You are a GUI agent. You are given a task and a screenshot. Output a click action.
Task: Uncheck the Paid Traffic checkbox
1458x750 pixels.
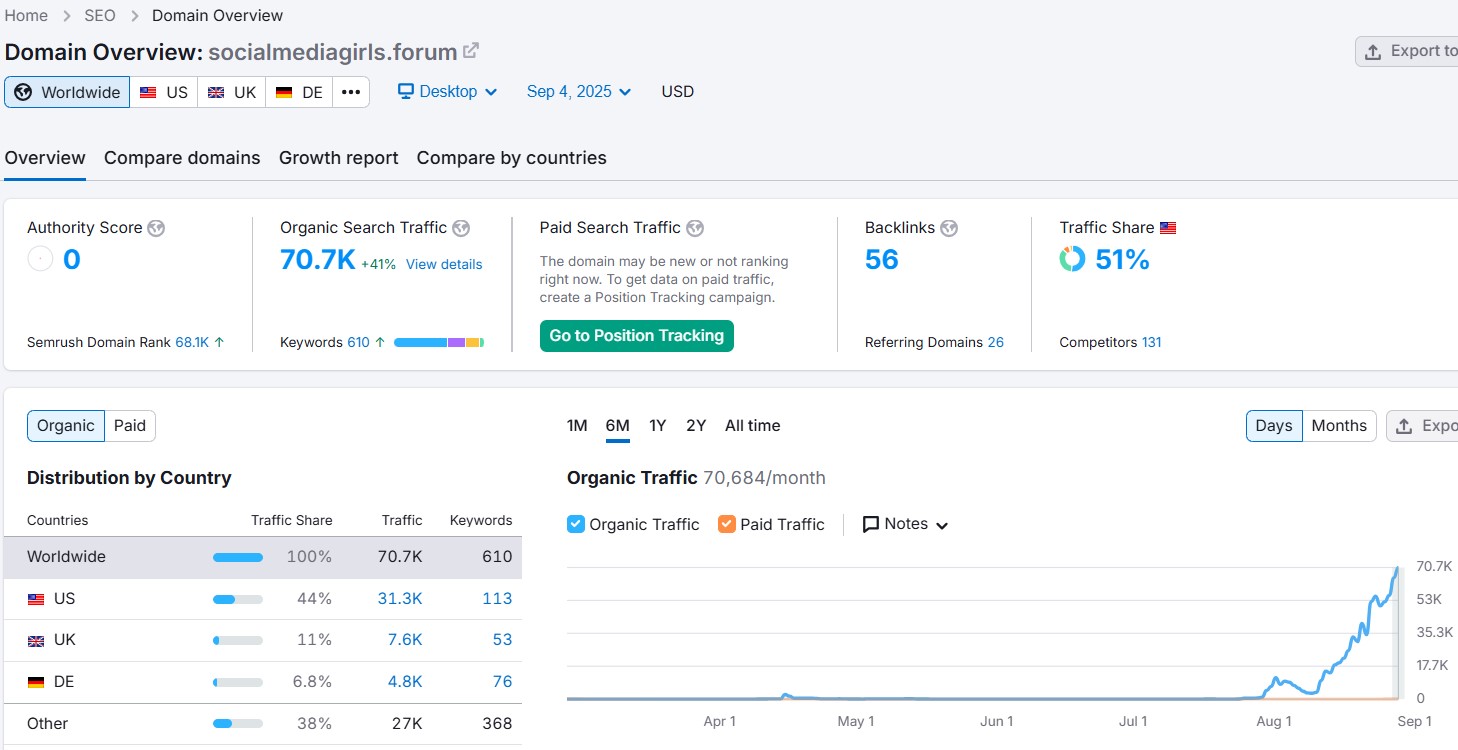click(727, 524)
